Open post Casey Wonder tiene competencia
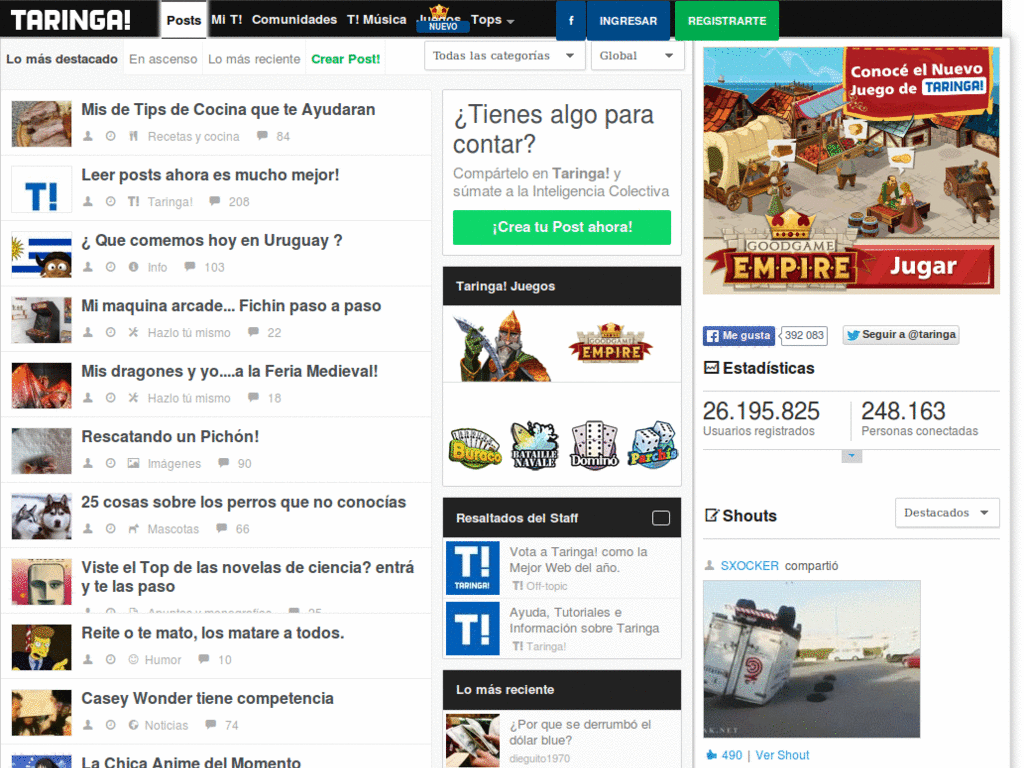This screenshot has height=768, width=1024. (207, 698)
